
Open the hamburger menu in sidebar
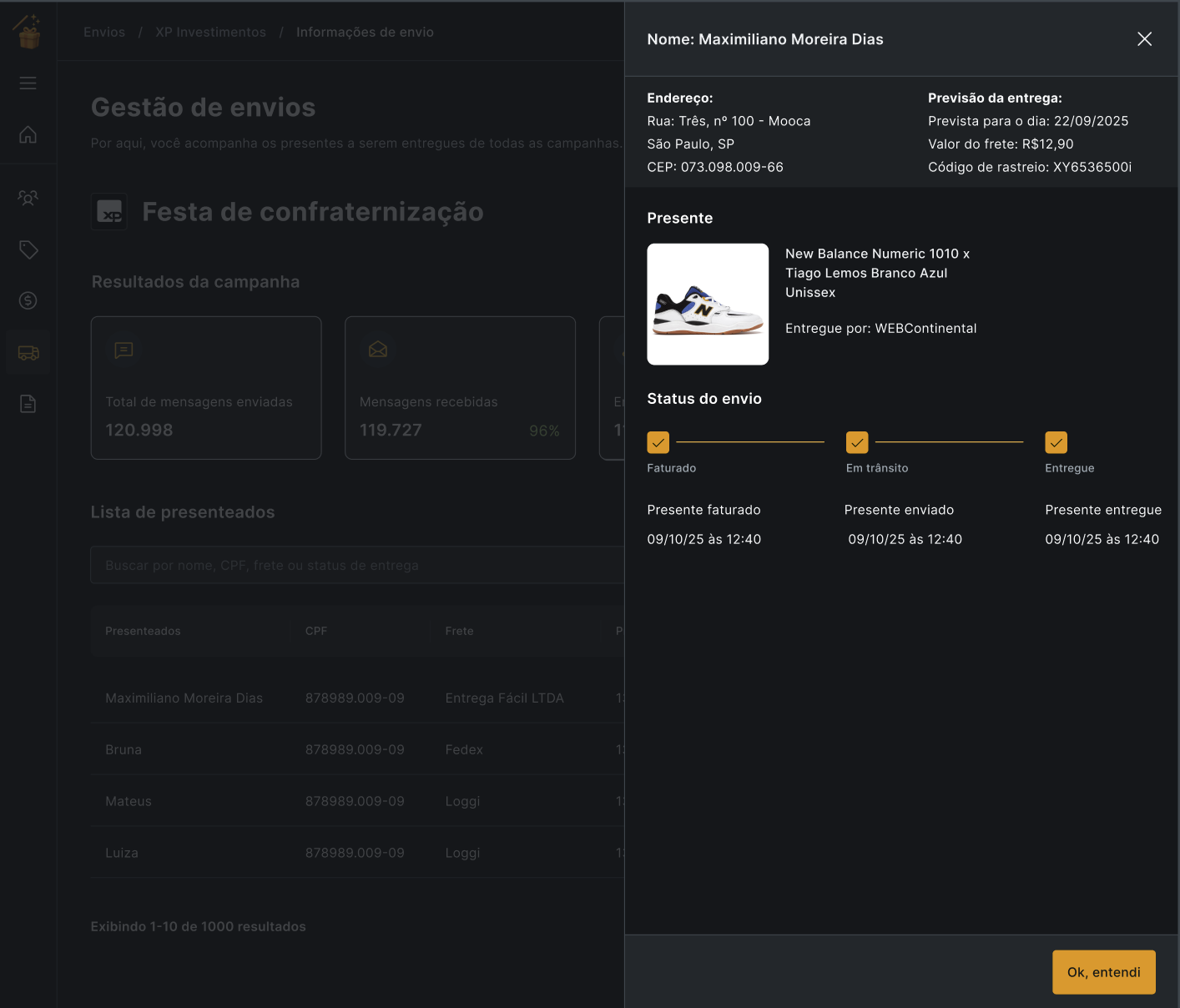click(x=28, y=83)
